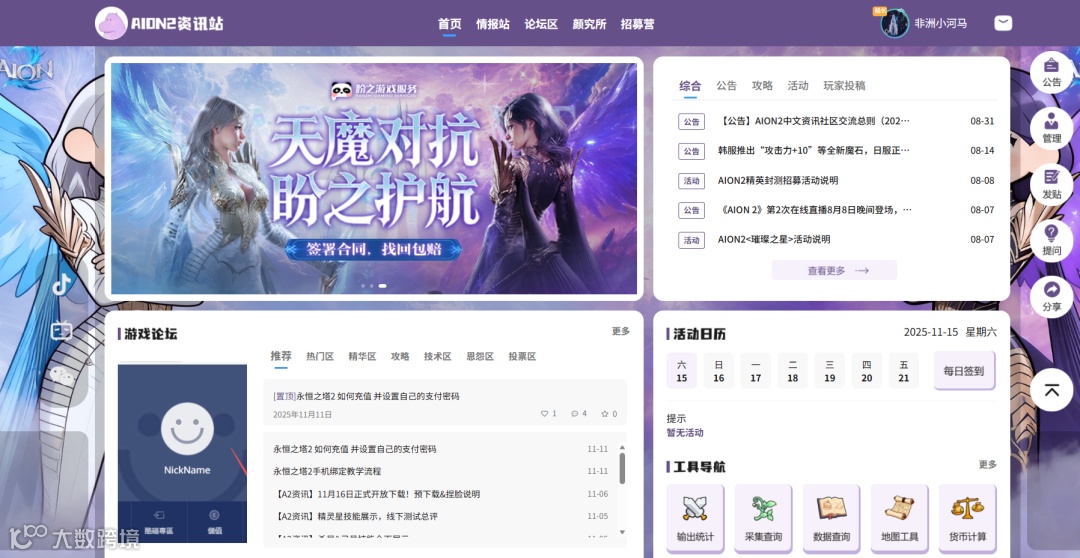Switch to 恩怨区 forum tab
Image resolution: width=1080 pixels, height=558 pixels.
pos(480,356)
